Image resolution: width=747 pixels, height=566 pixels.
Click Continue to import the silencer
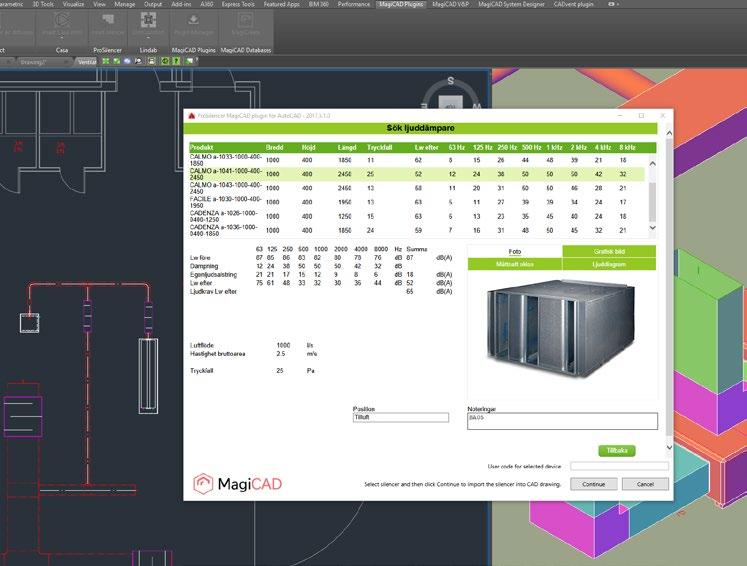tap(594, 484)
